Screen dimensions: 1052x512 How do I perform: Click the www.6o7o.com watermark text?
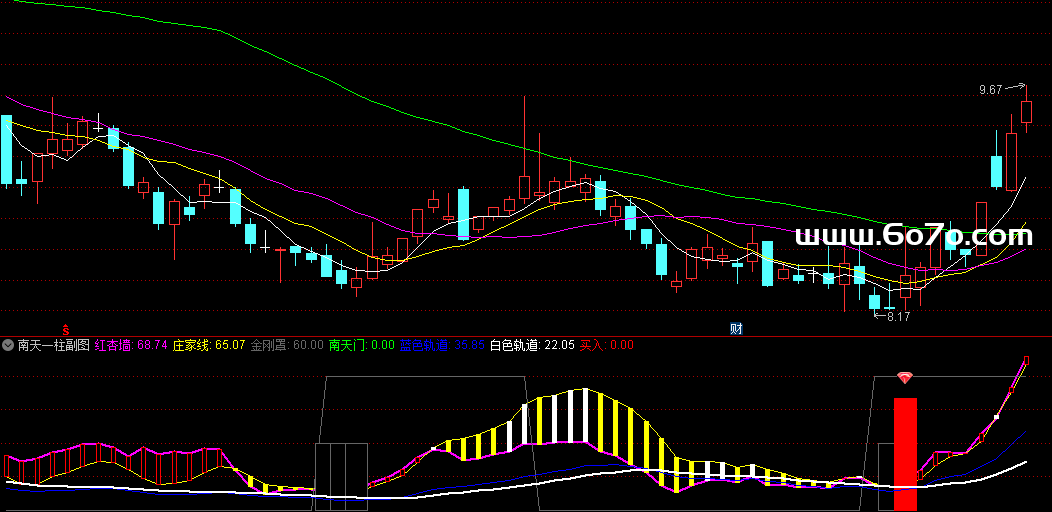(914, 236)
